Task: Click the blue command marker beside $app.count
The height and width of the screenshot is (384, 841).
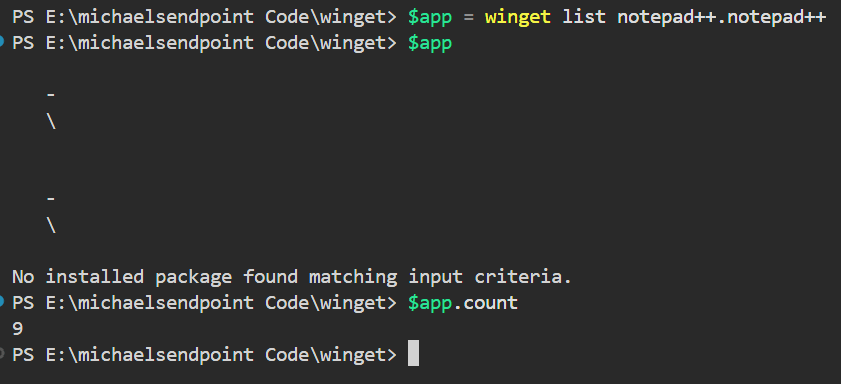Action: click(2, 301)
